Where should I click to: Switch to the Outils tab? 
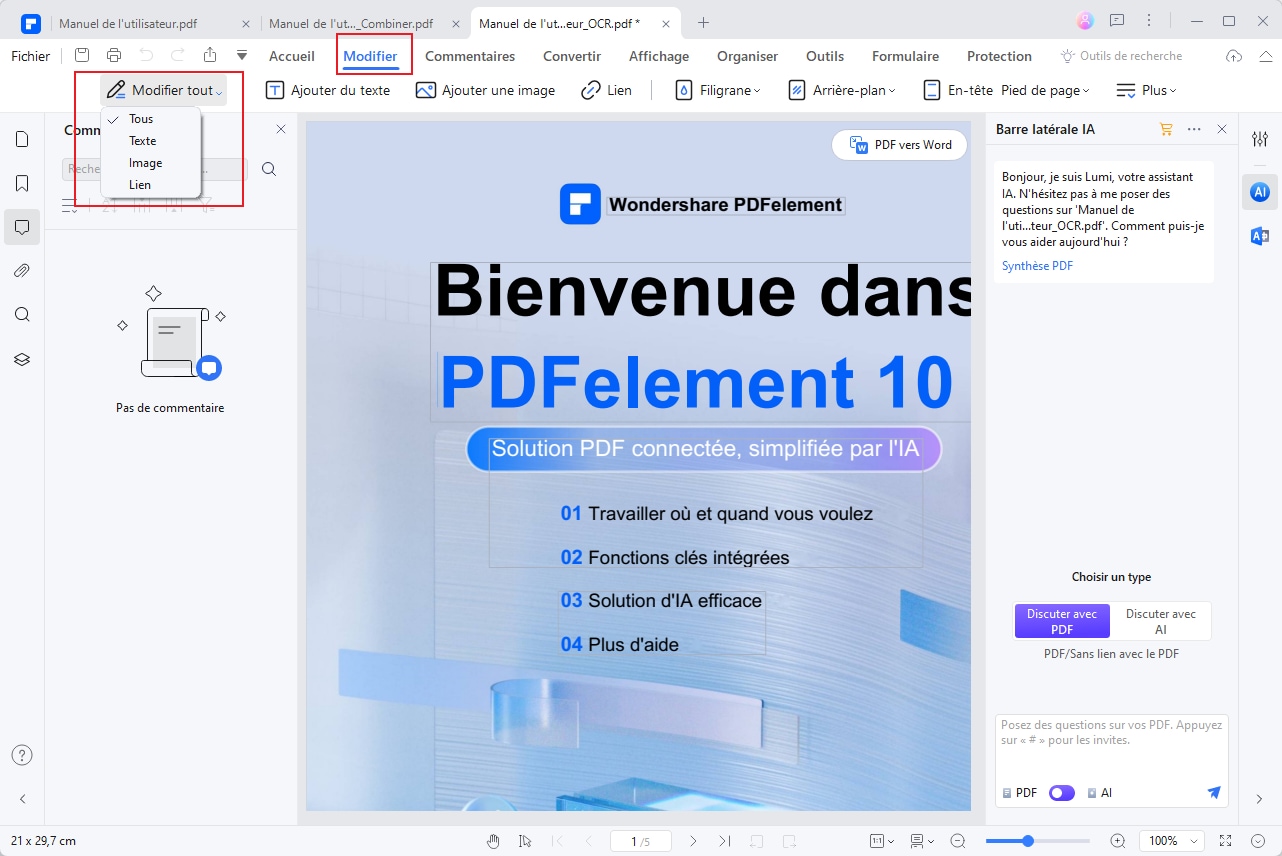tap(825, 56)
